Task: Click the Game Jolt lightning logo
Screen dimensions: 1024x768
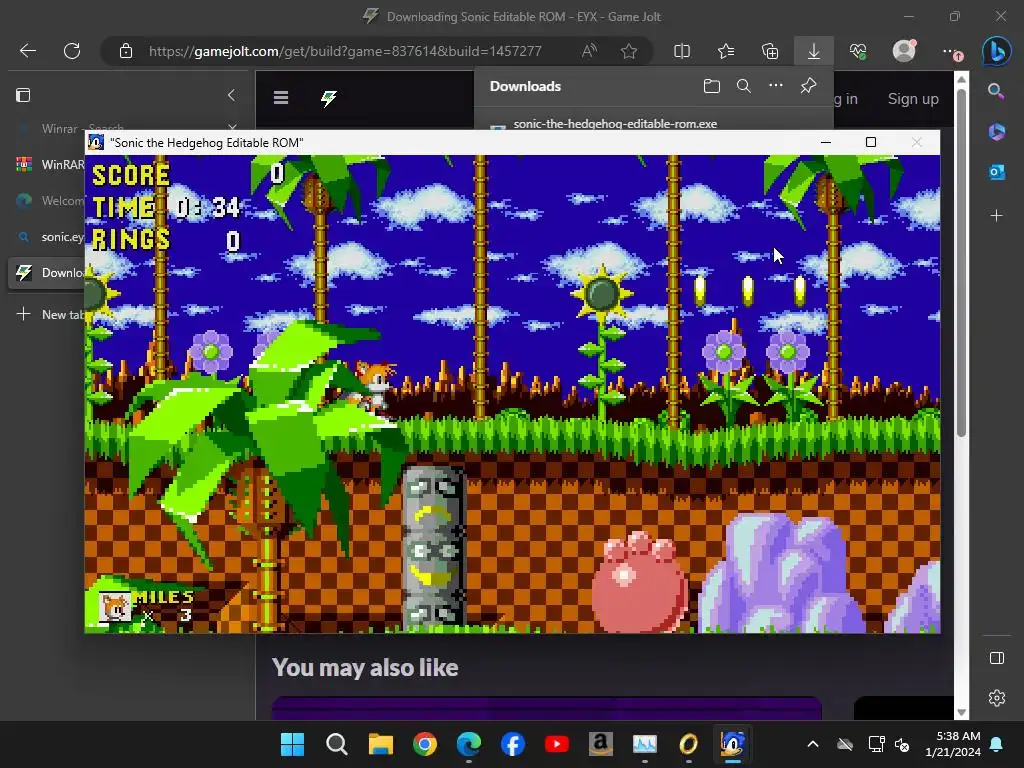Action: 328,98
